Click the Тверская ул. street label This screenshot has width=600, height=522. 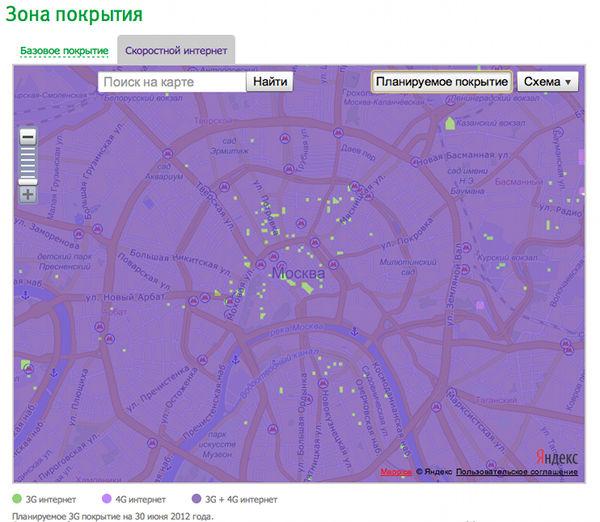coord(215,206)
